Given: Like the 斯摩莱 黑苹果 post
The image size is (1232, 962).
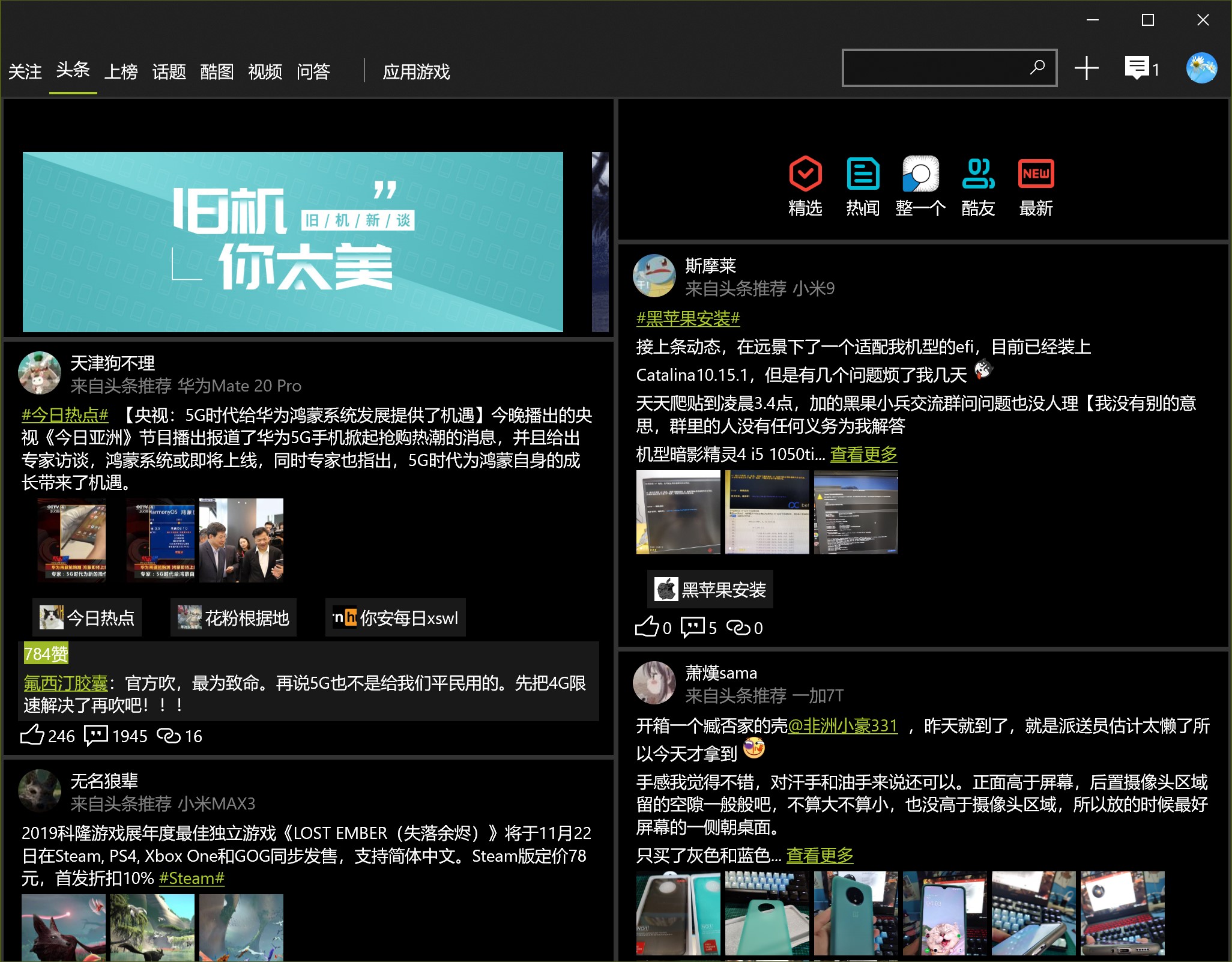Looking at the screenshot, I should point(647,627).
